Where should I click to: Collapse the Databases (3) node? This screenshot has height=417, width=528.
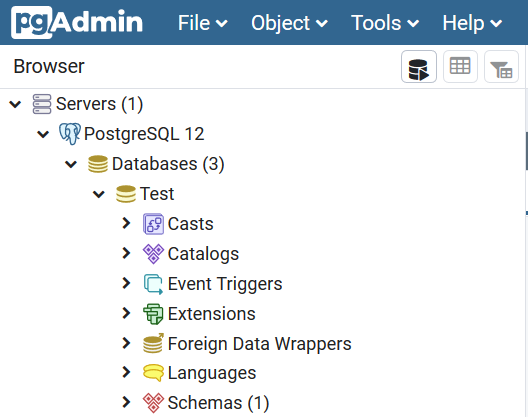[71, 164]
